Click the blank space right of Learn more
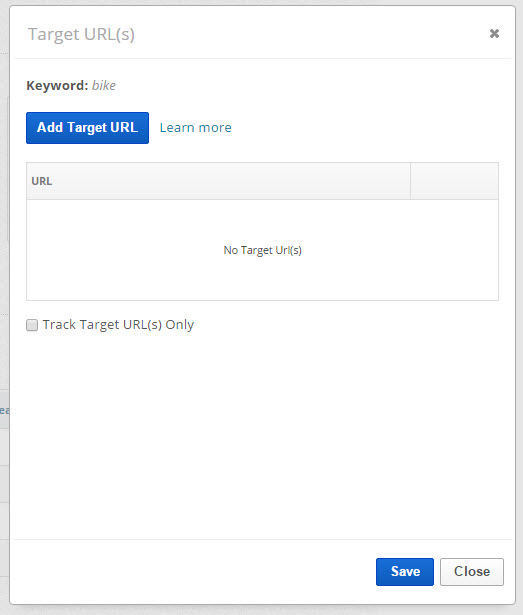The image size is (523, 615). [x=365, y=128]
